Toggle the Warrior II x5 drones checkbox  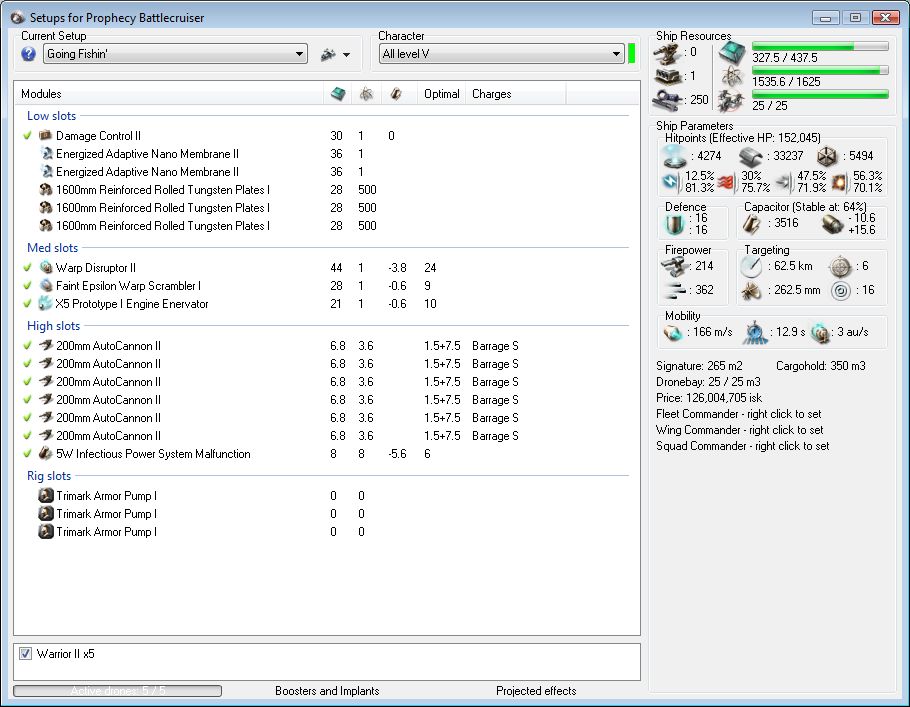point(26,654)
